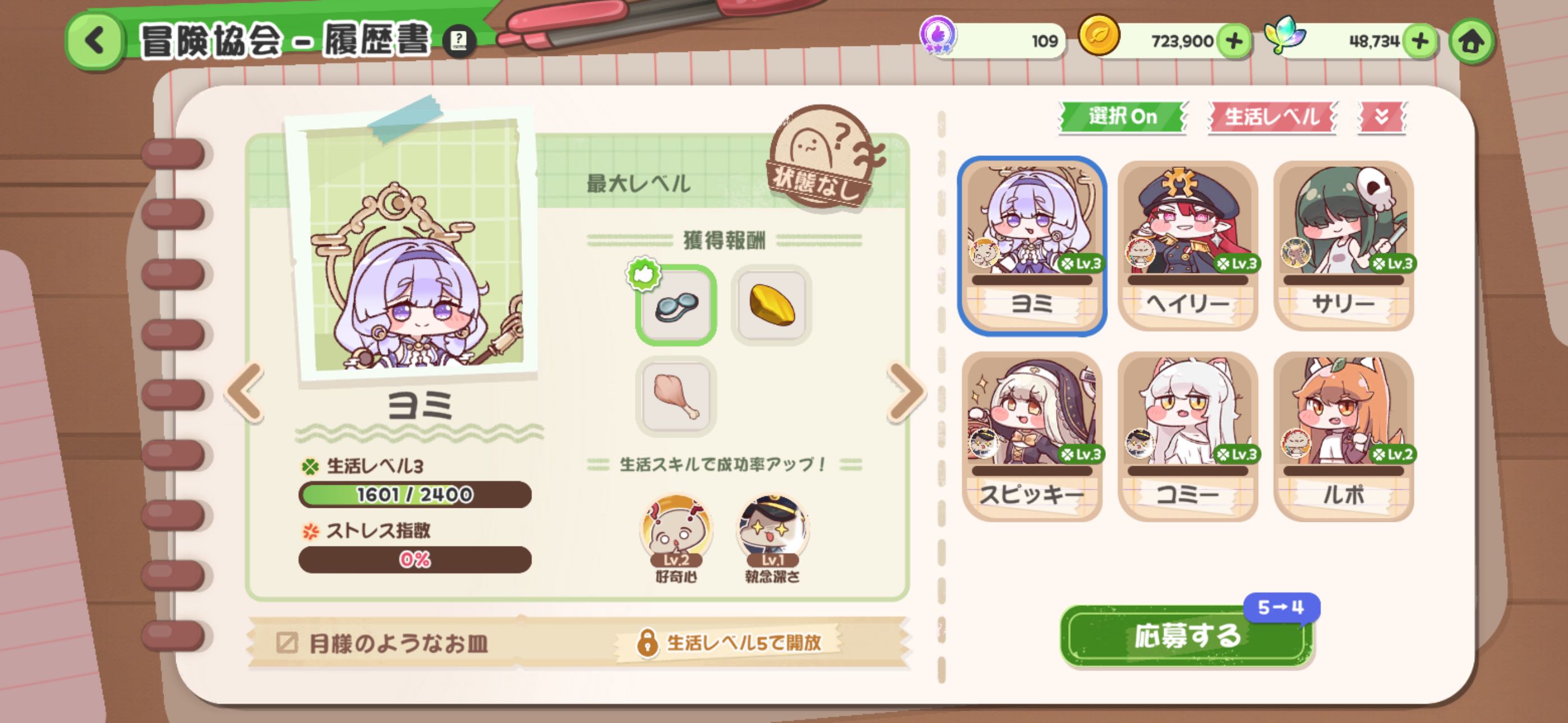Go back with the green arrow button
This screenshot has height=723, width=1568.
point(95,41)
